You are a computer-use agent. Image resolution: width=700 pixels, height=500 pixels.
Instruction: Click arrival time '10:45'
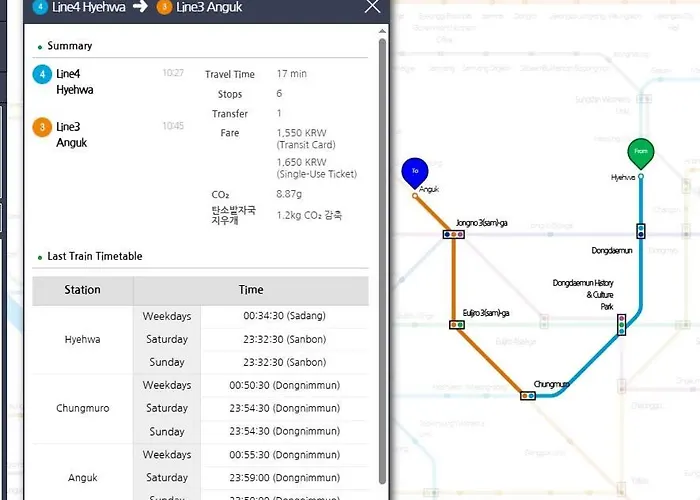coord(173,125)
